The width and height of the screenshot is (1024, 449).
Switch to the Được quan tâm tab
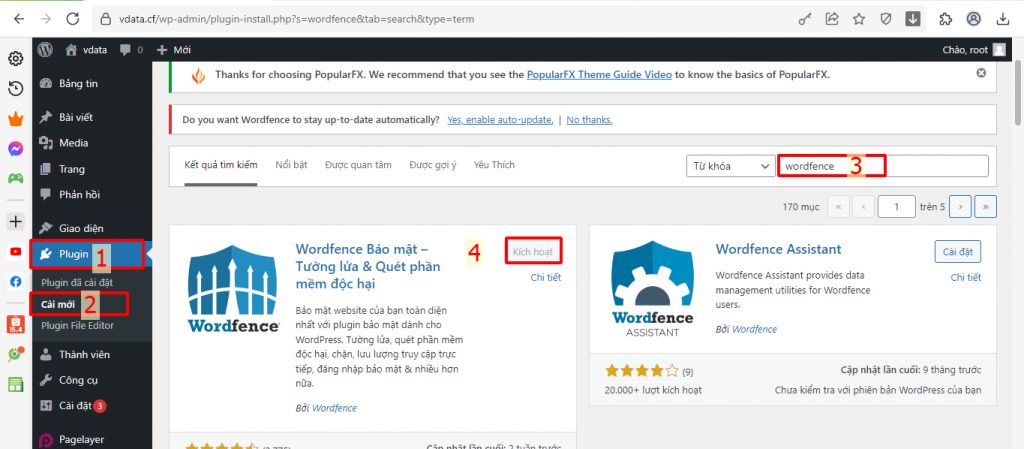coord(358,164)
